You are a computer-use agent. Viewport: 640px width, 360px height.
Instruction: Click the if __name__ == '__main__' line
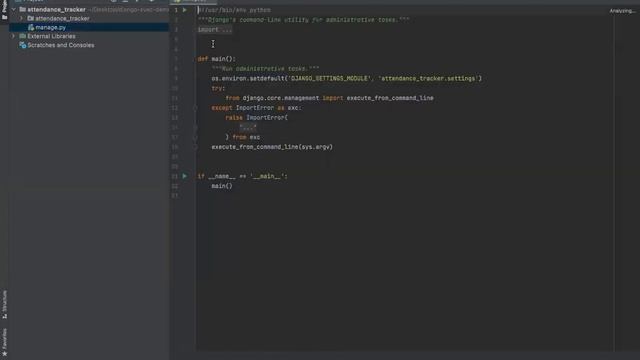(x=242, y=176)
